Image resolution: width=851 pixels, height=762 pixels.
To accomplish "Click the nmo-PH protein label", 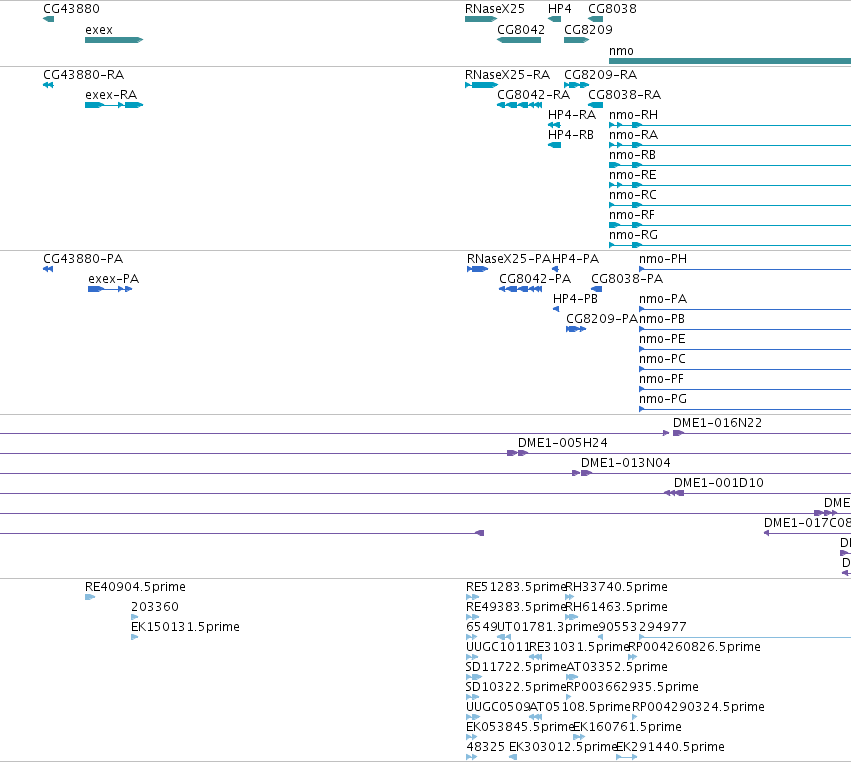I will pyautogui.click(x=663, y=259).
